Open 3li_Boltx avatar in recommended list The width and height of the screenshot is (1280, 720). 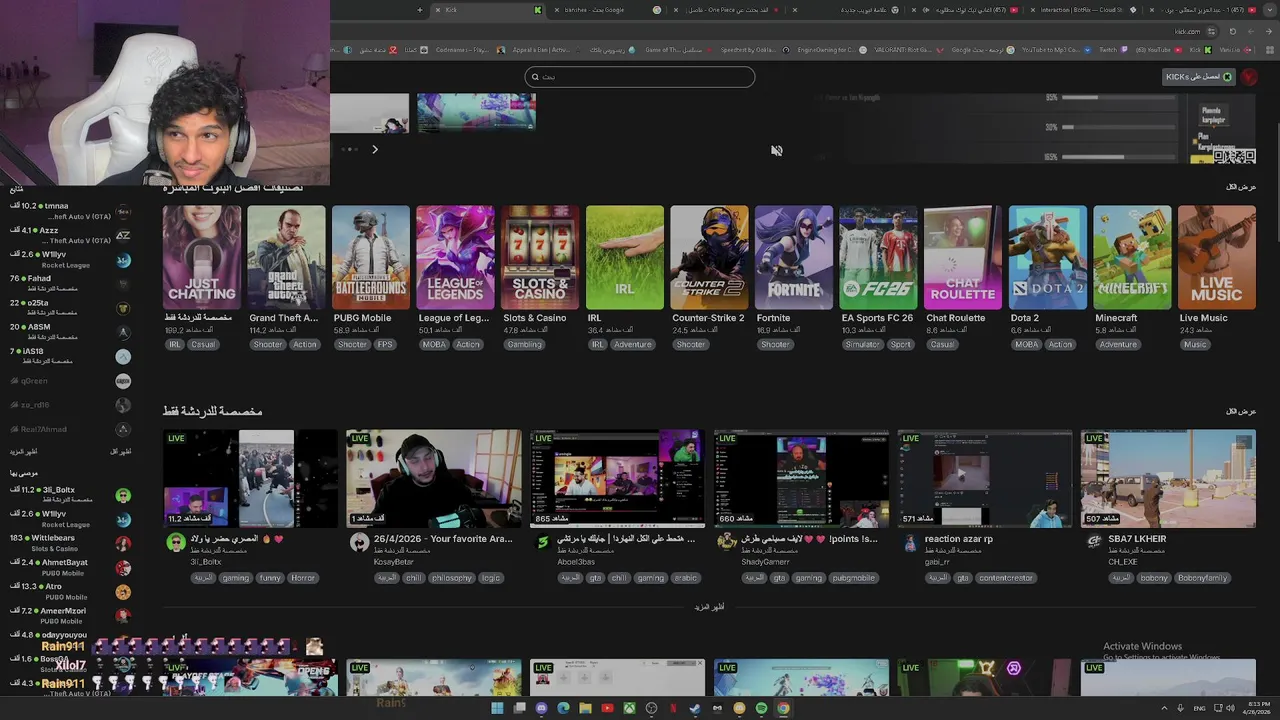click(123, 495)
